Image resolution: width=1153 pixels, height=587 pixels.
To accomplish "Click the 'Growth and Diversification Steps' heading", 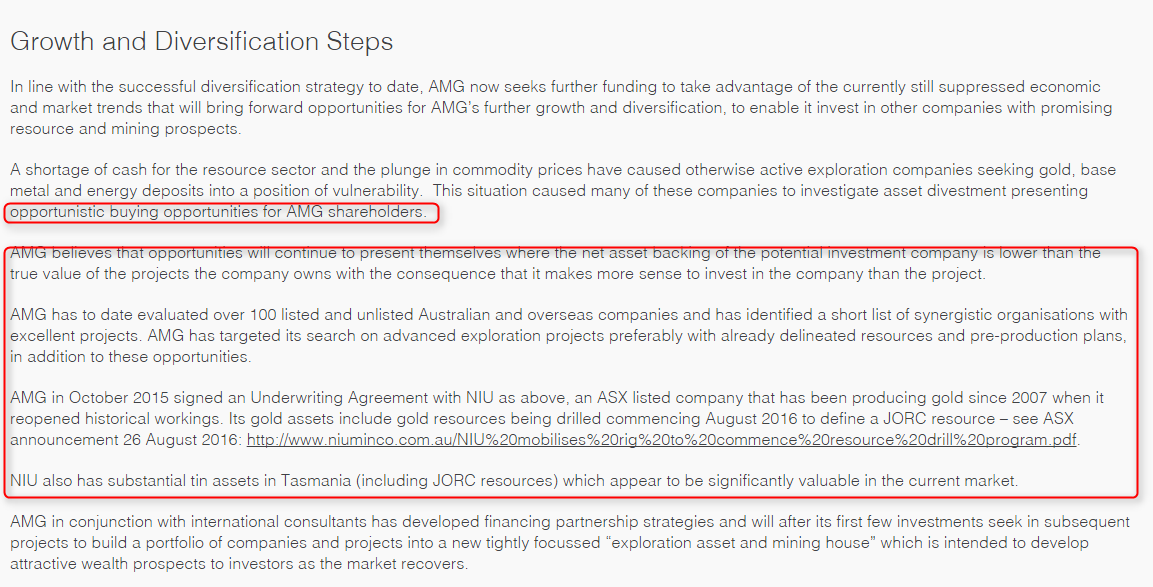I will click(x=201, y=41).
